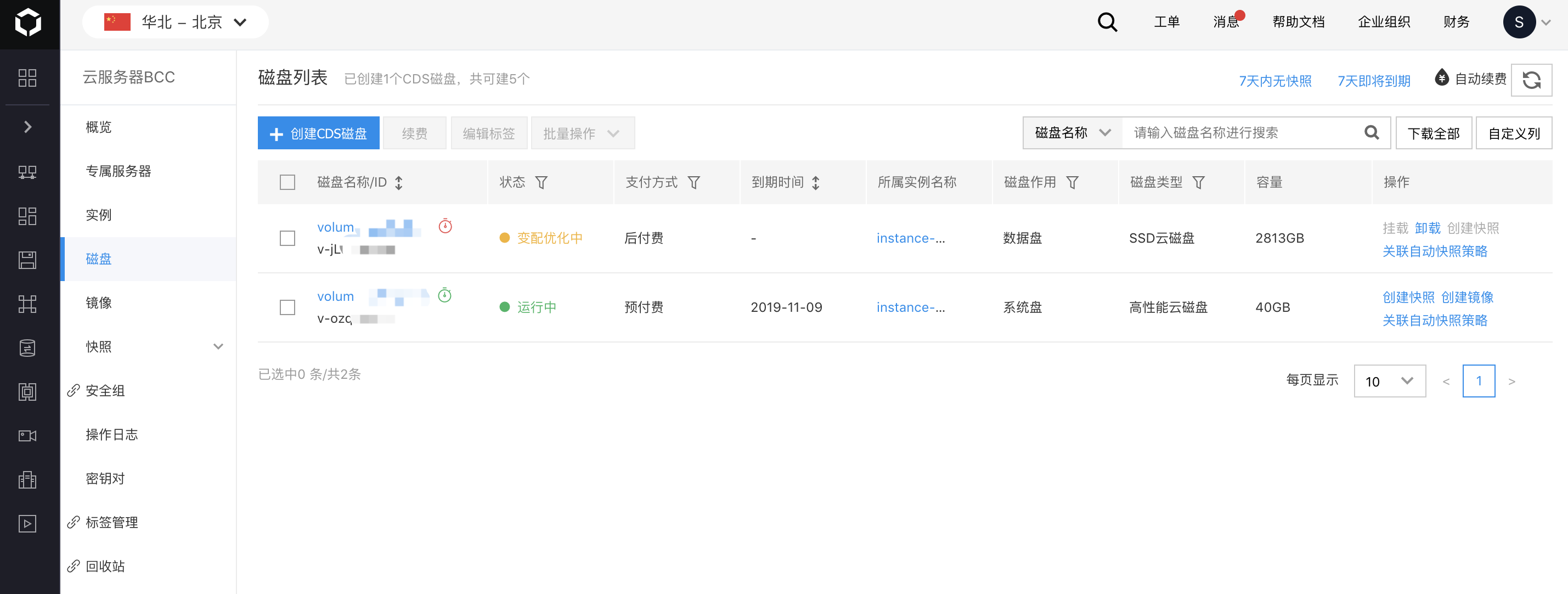Open the per-page count dropdown showing 10

coord(1389,382)
